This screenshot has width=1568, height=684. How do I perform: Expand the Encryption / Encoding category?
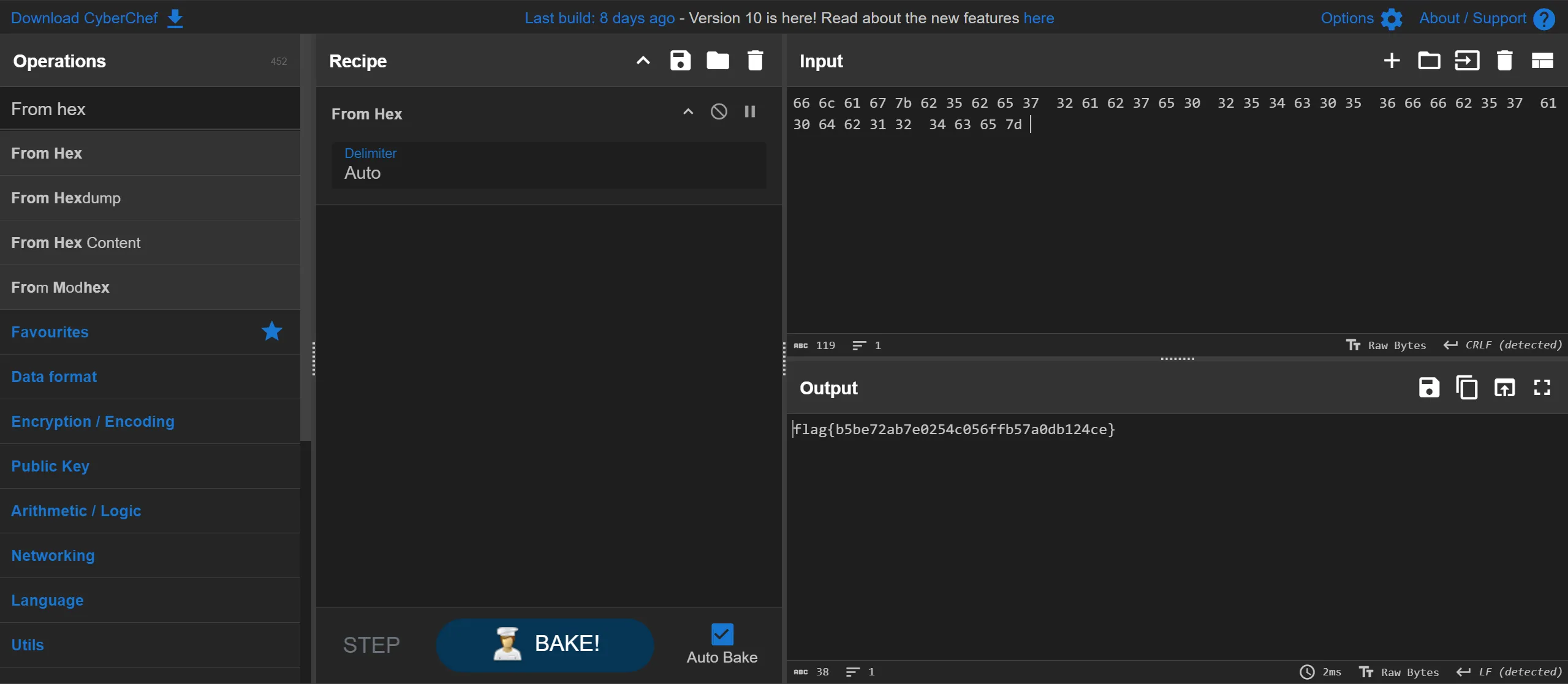(x=93, y=421)
